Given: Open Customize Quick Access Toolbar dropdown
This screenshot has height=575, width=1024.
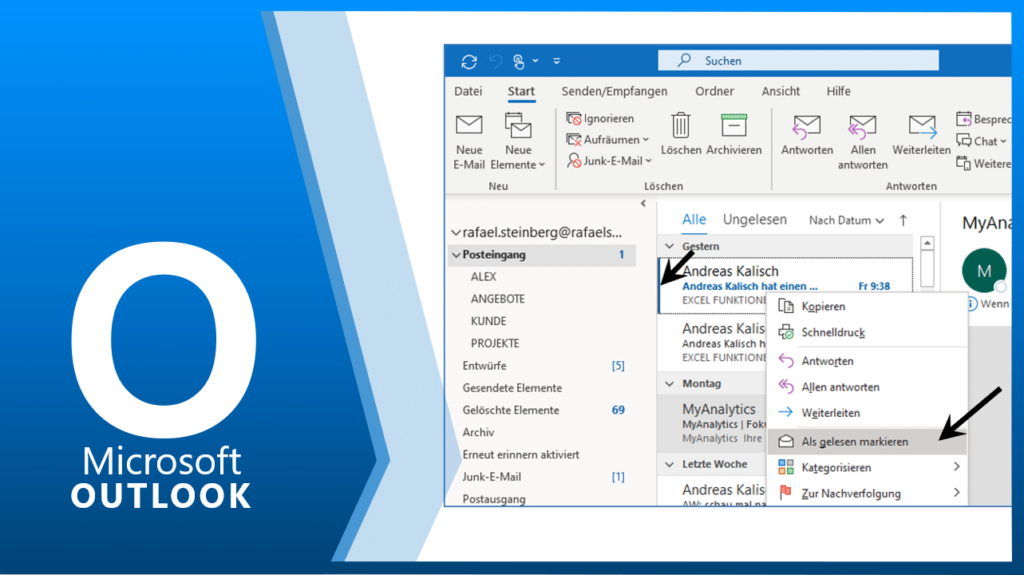Looking at the screenshot, I should click(556, 61).
